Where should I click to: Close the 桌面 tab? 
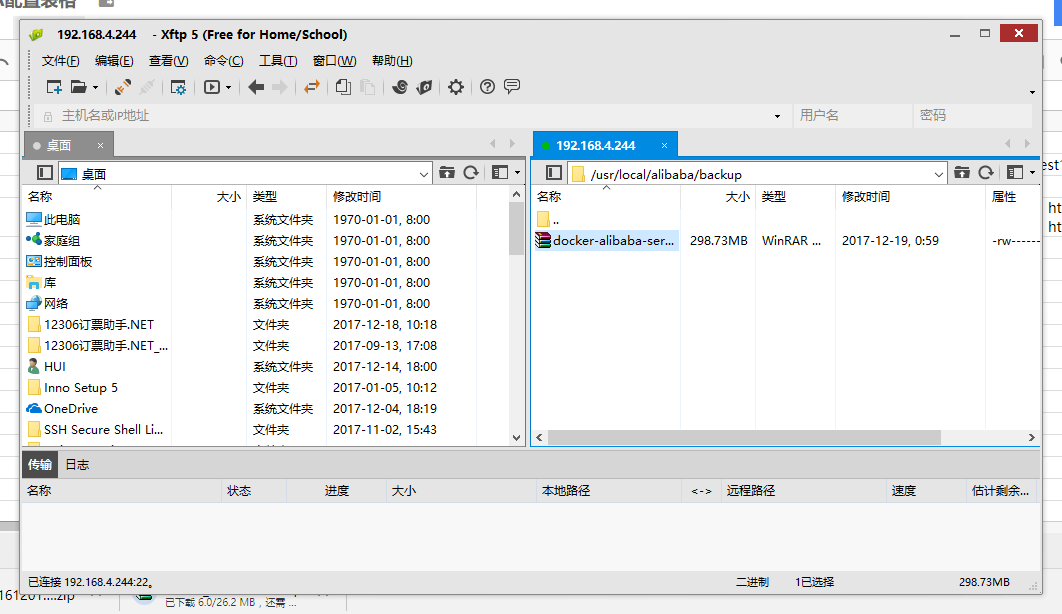point(100,145)
